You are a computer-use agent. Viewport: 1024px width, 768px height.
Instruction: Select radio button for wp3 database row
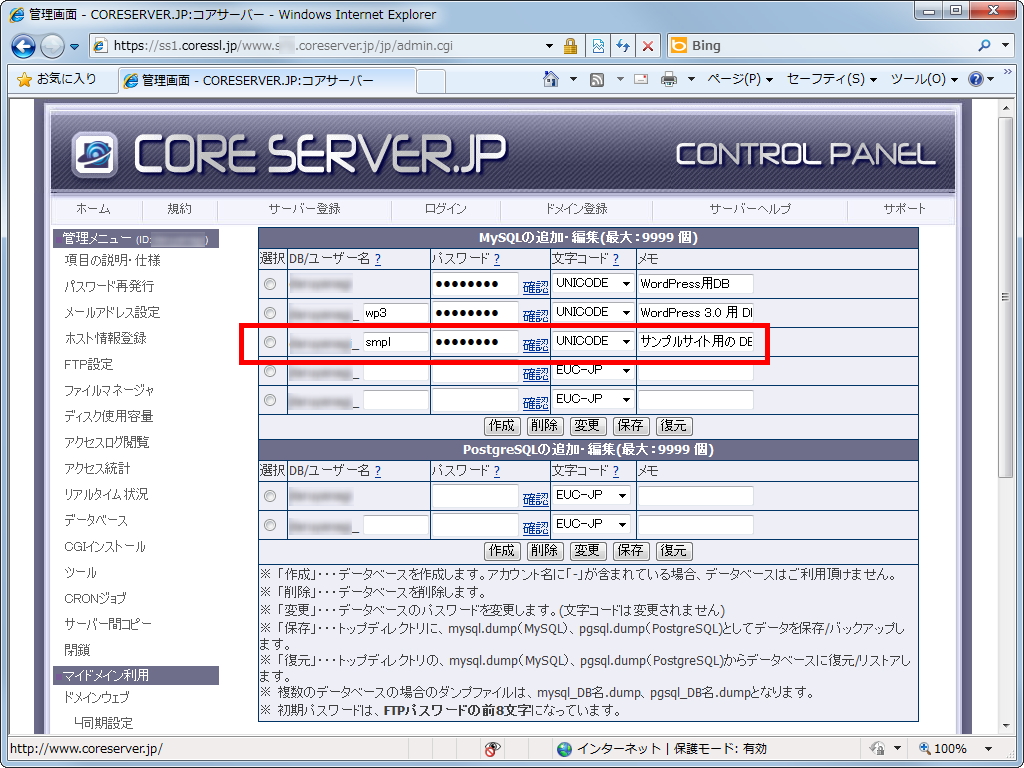click(x=270, y=313)
